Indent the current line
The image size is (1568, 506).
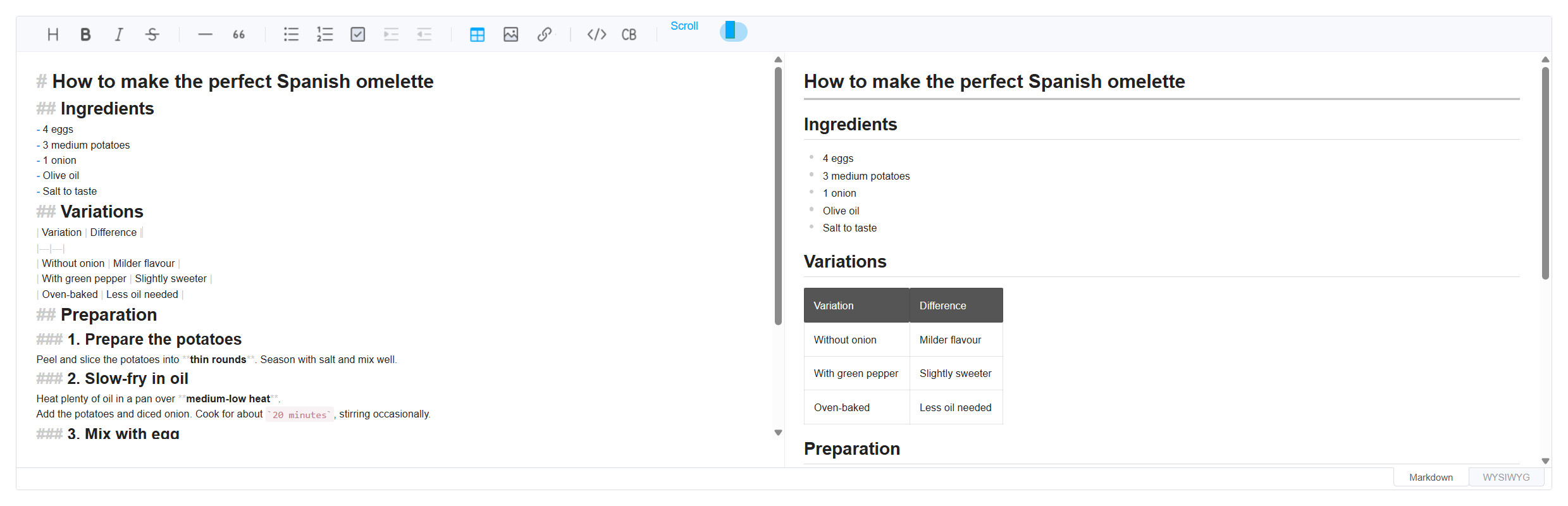point(390,34)
